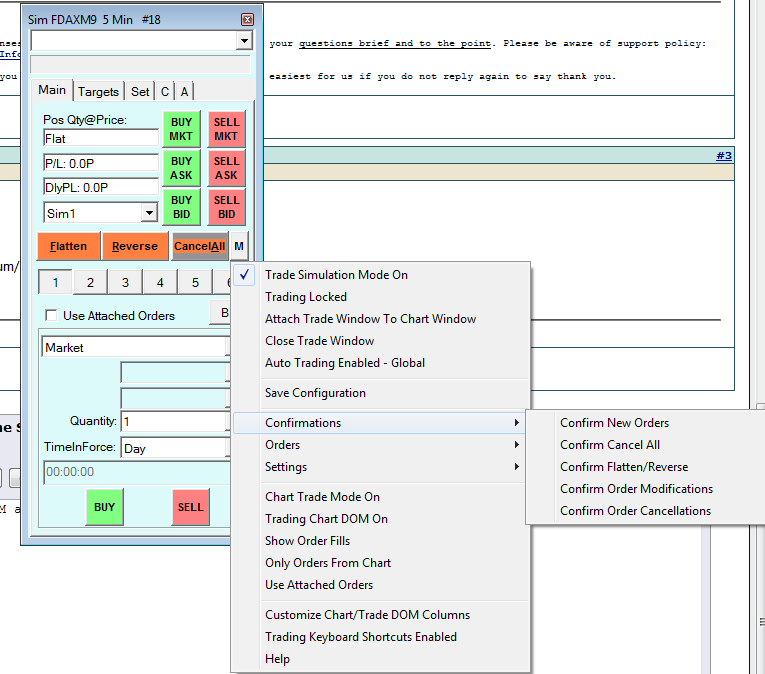Screen dimensions: 765x674
Task: Click the DlyPL: 0.0P field
Action: 101,187
